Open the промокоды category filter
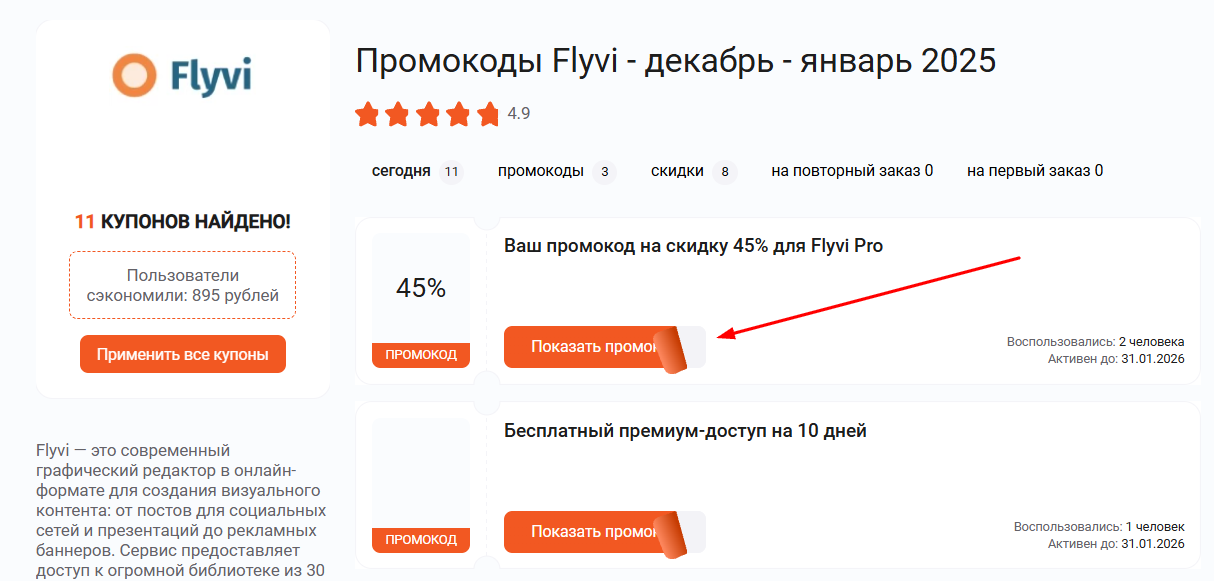The height and width of the screenshot is (581, 1214). [x=542, y=171]
